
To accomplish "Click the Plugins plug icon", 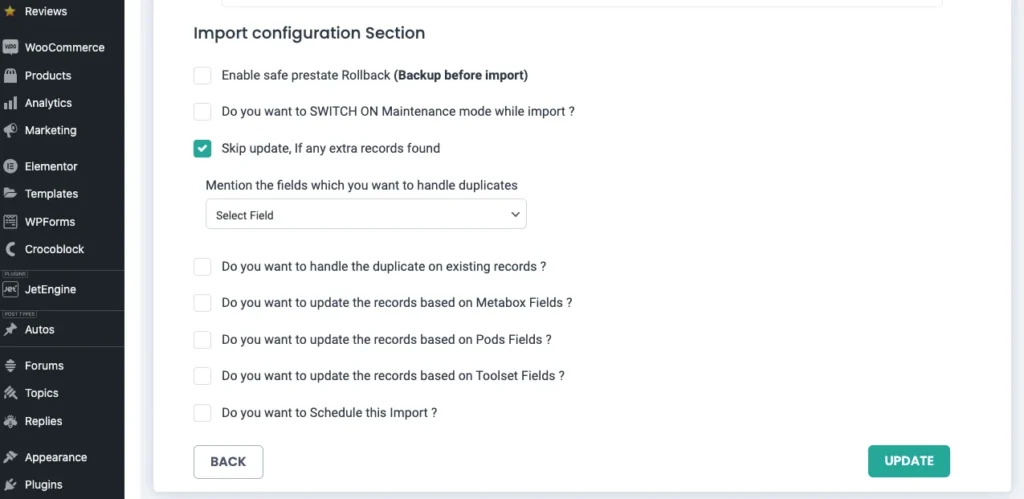I will 11,485.
